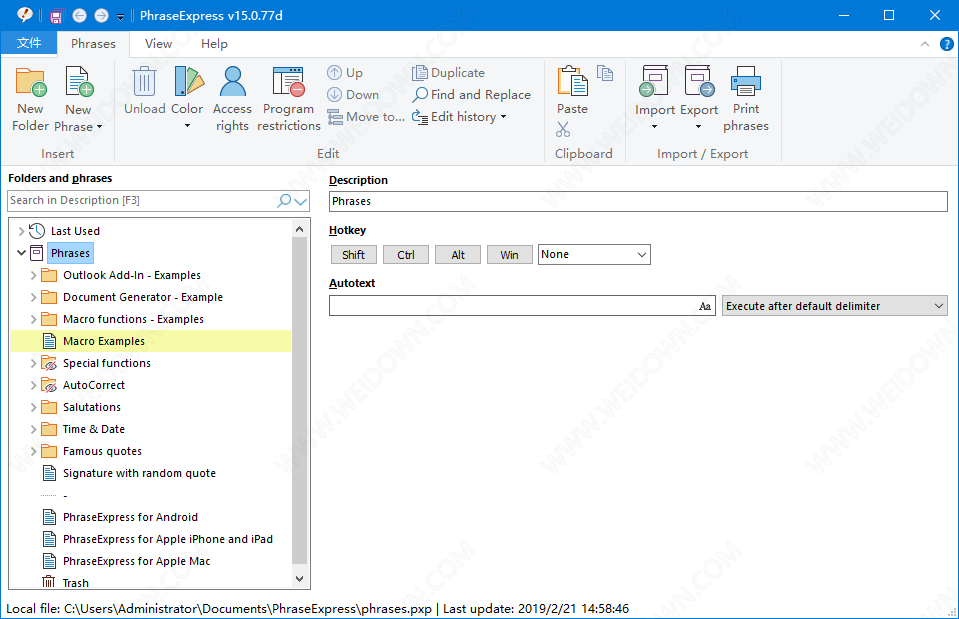The height and width of the screenshot is (619, 959).
Task: Click the Edit history button
Action: 459,117
